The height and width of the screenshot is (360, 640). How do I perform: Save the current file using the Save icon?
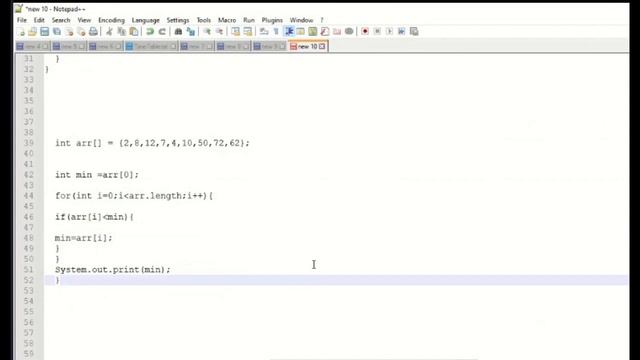(44, 31)
